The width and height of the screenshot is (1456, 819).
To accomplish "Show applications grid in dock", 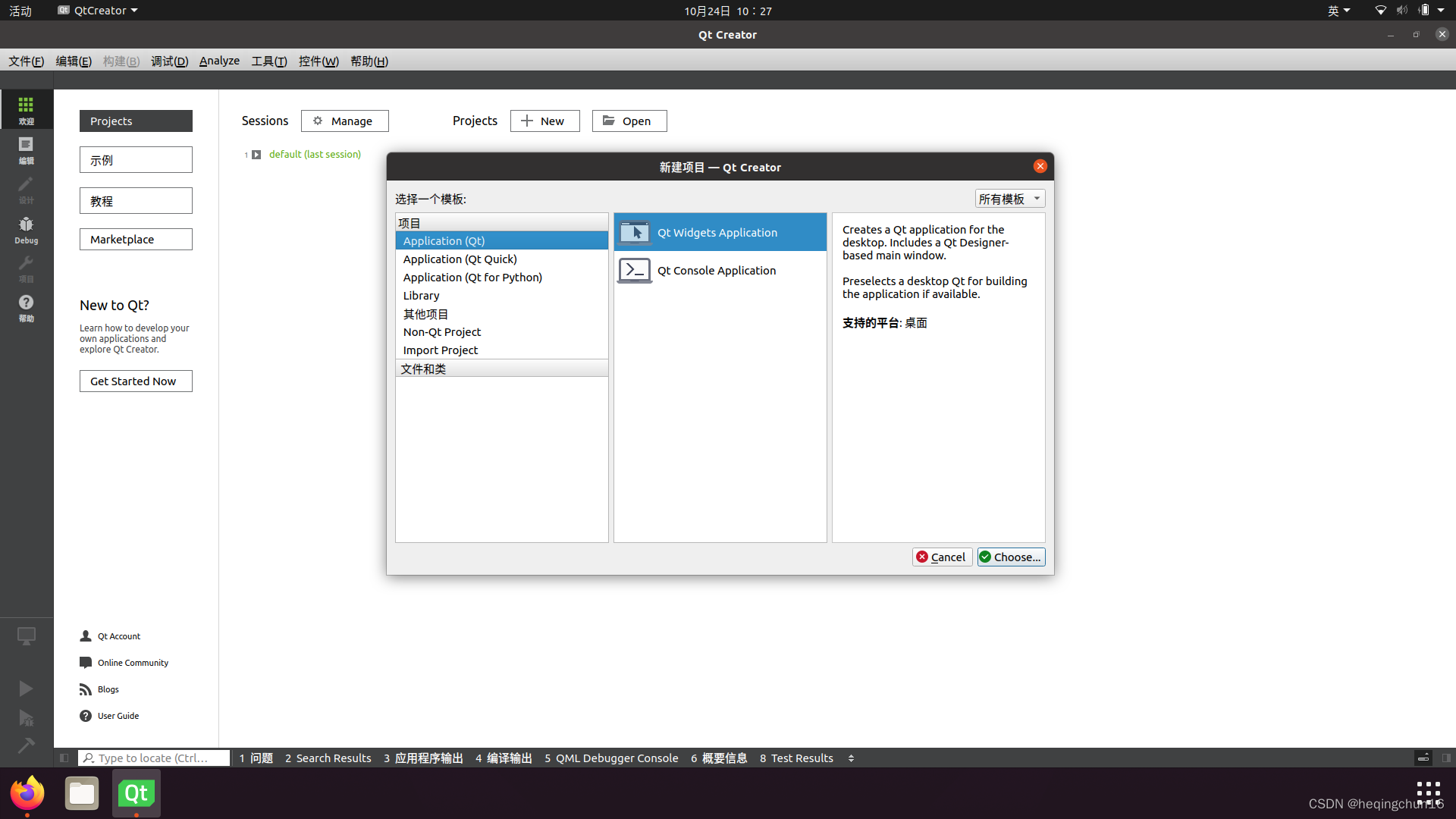I will [x=1428, y=792].
